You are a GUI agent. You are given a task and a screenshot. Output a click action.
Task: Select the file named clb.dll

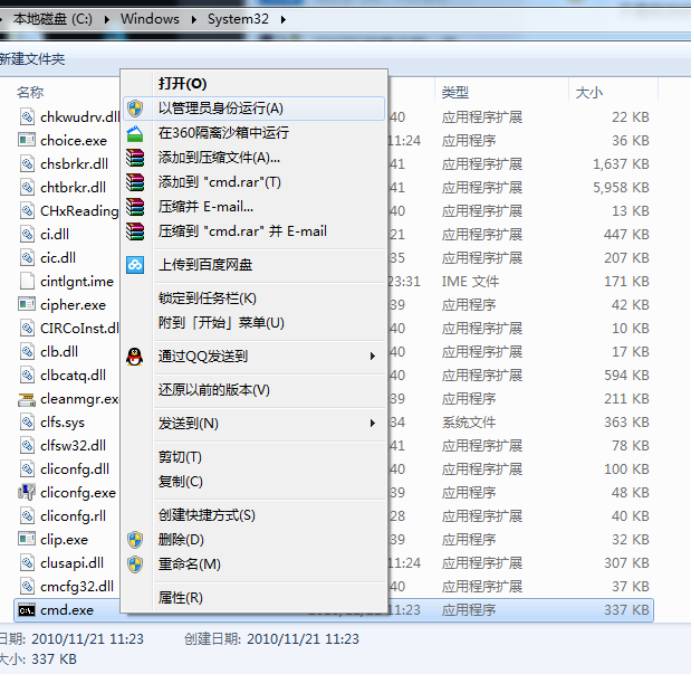(59, 352)
